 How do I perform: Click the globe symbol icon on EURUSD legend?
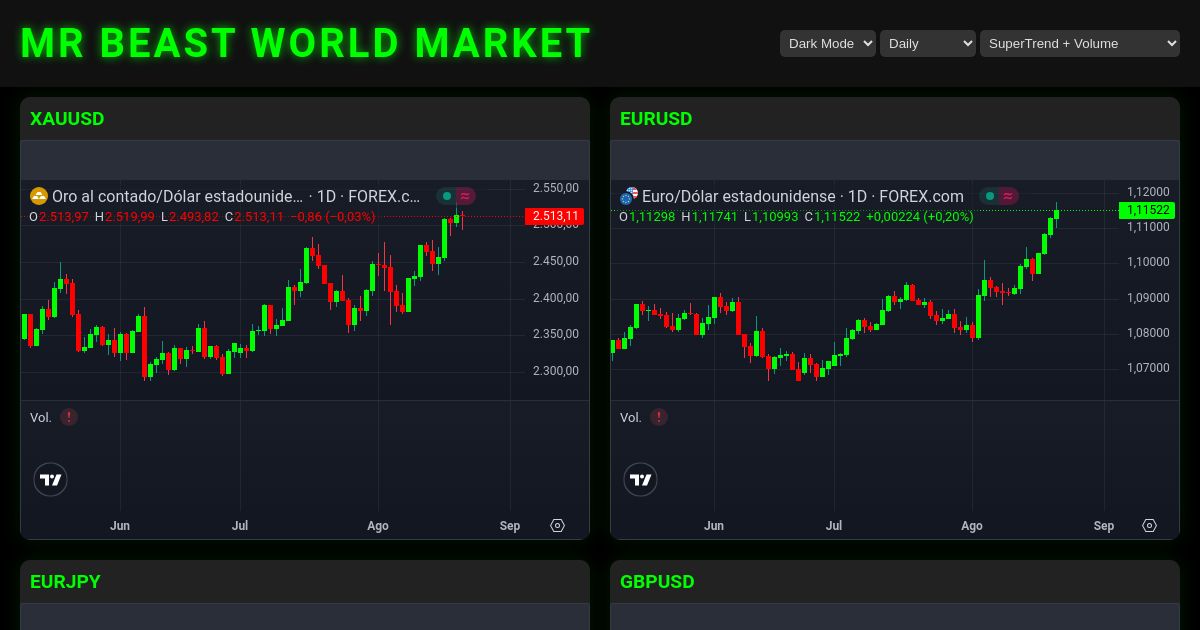(628, 196)
